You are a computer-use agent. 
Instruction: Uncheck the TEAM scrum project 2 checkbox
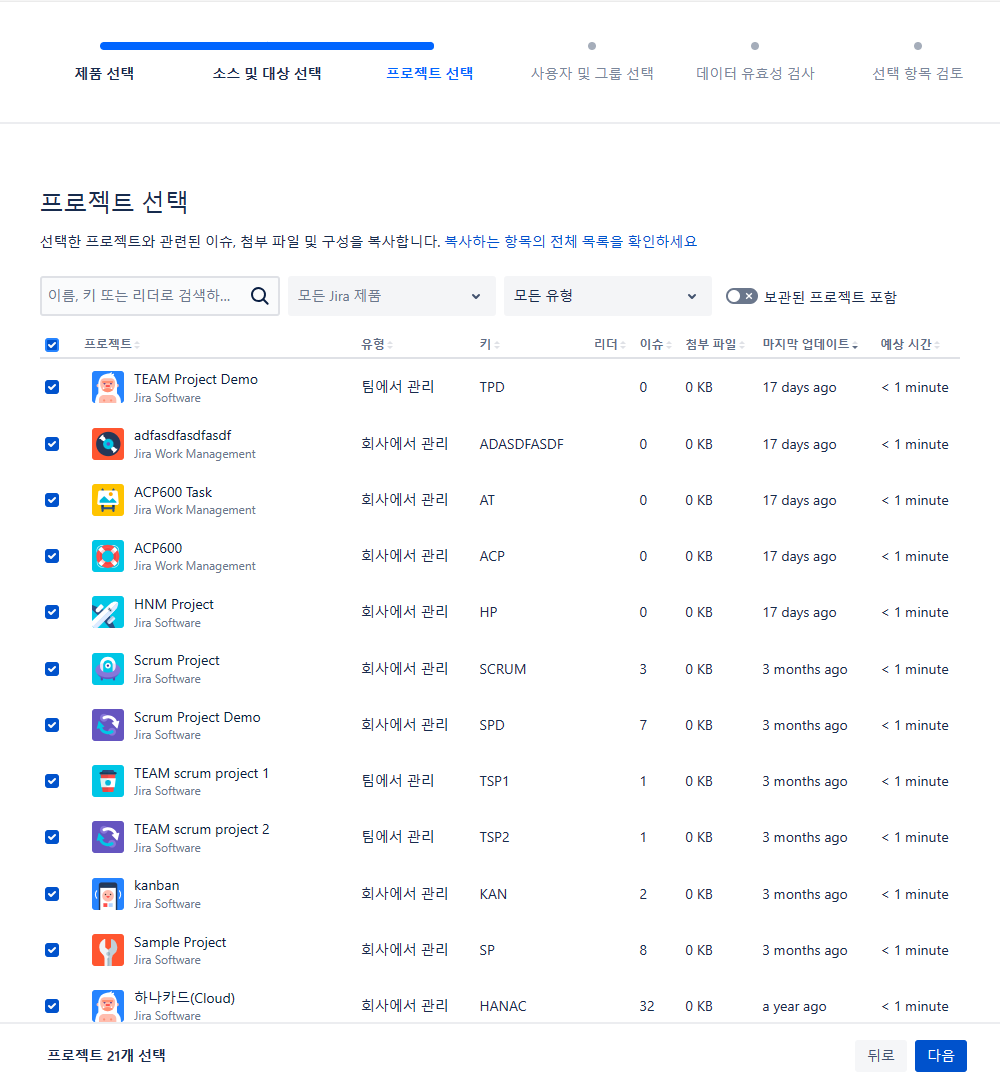click(52, 838)
